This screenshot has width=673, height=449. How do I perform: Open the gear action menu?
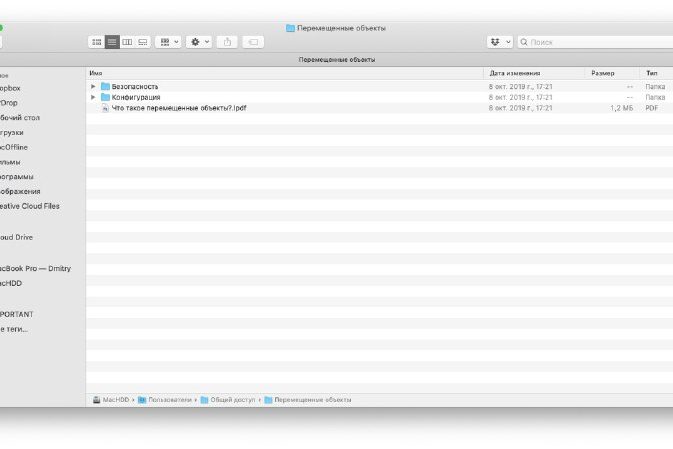[x=199, y=42]
